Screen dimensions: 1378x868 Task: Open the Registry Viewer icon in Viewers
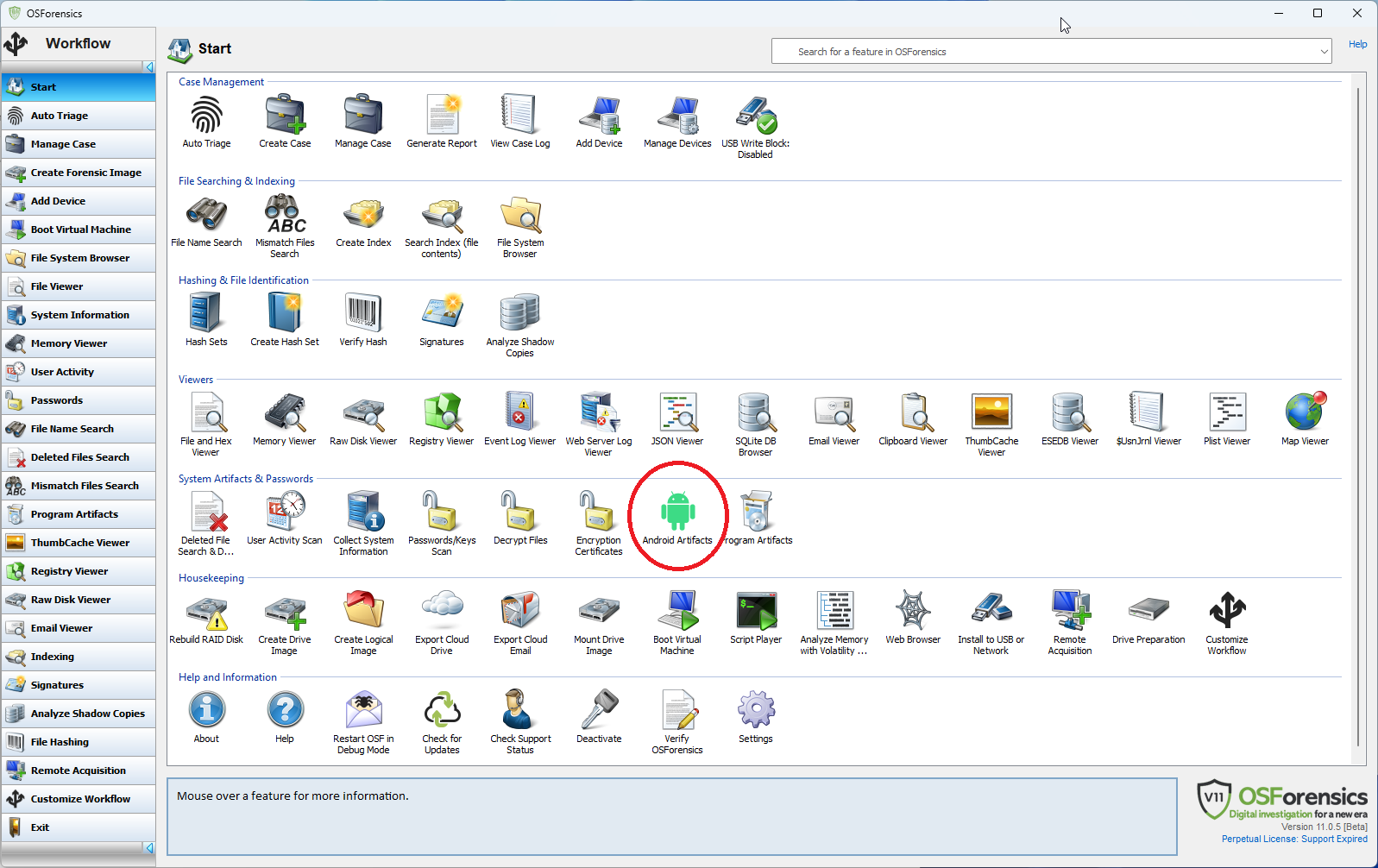pos(441,413)
